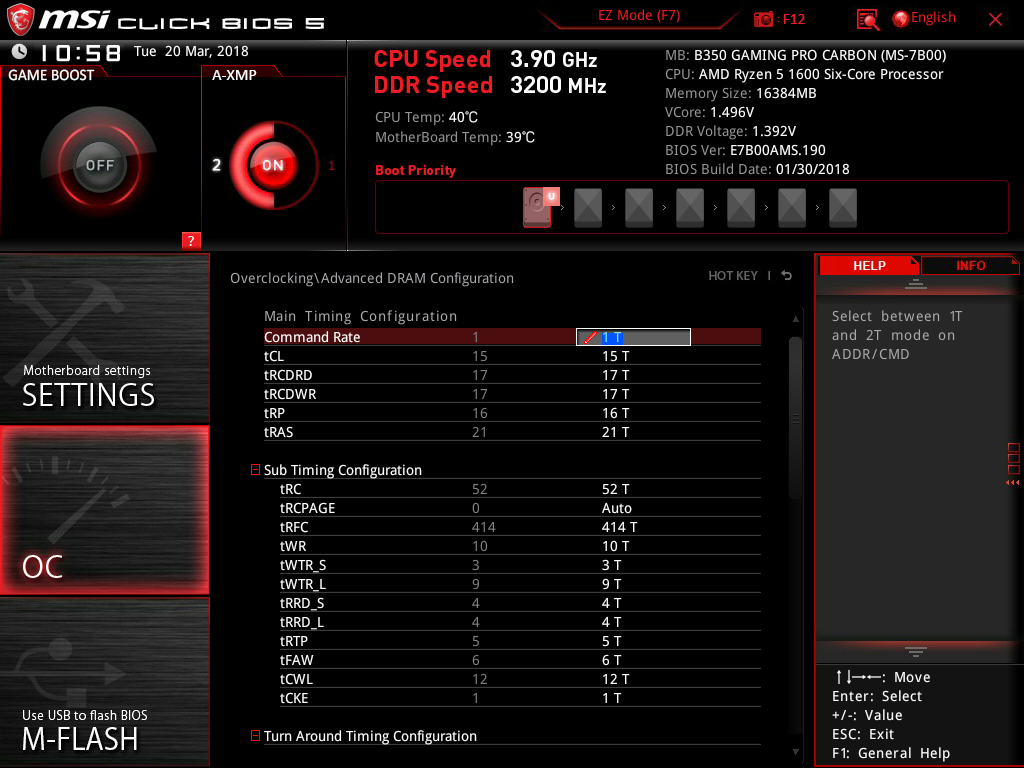This screenshot has width=1024, height=768.
Task: Collapse Turn Around Timing Configuration section
Action: point(255,735)
